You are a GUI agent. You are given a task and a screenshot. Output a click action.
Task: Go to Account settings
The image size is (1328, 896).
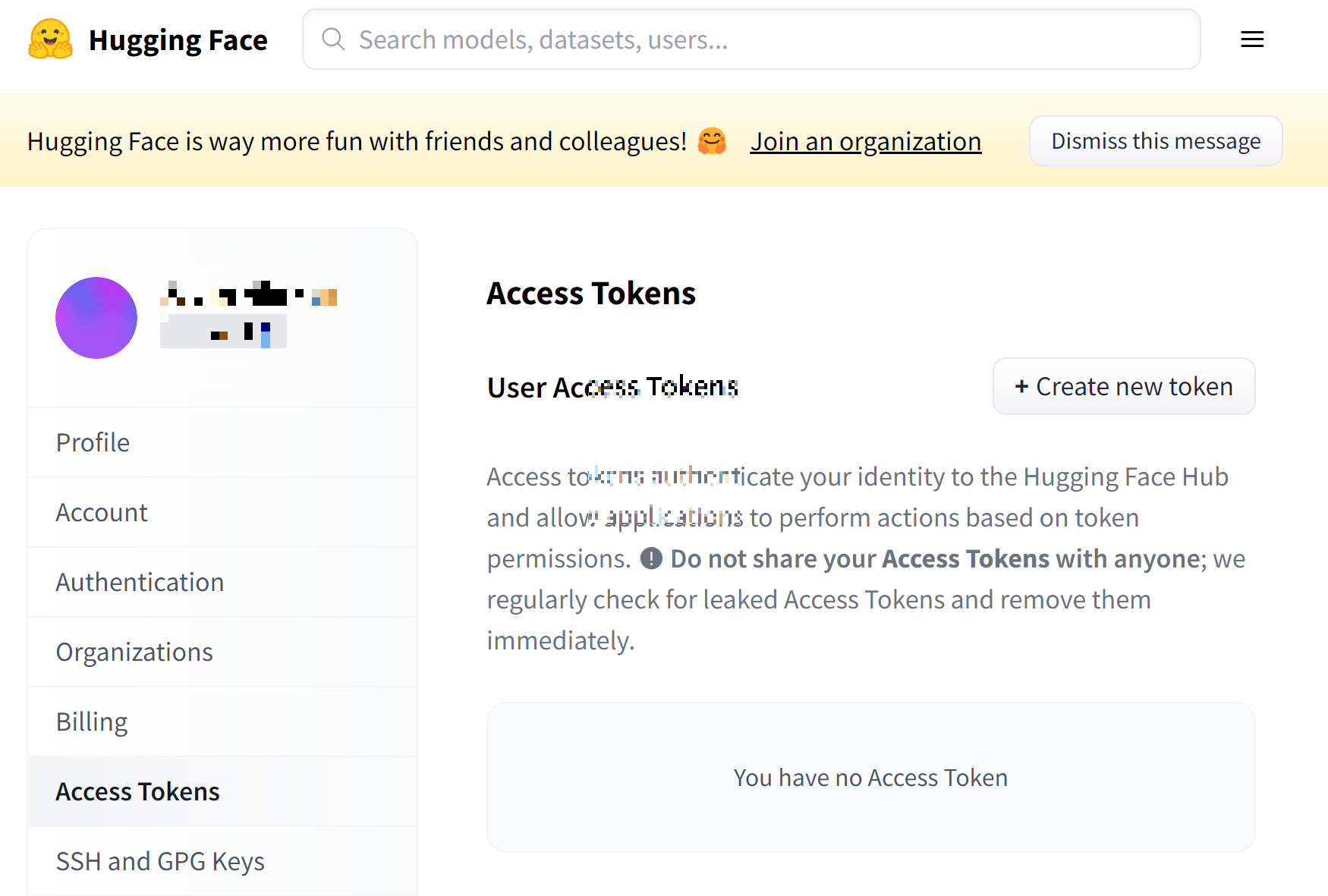click(x=222, y=512)
